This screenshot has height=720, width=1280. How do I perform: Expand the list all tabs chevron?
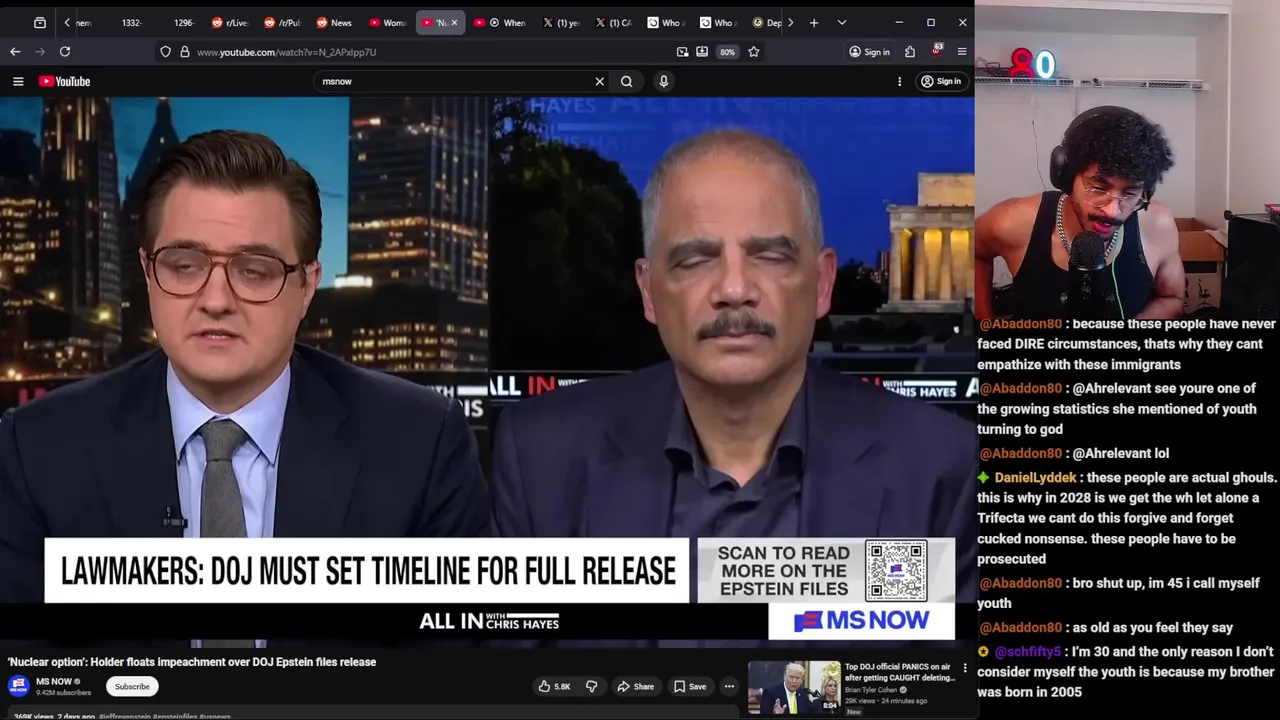tap(842, 22)
